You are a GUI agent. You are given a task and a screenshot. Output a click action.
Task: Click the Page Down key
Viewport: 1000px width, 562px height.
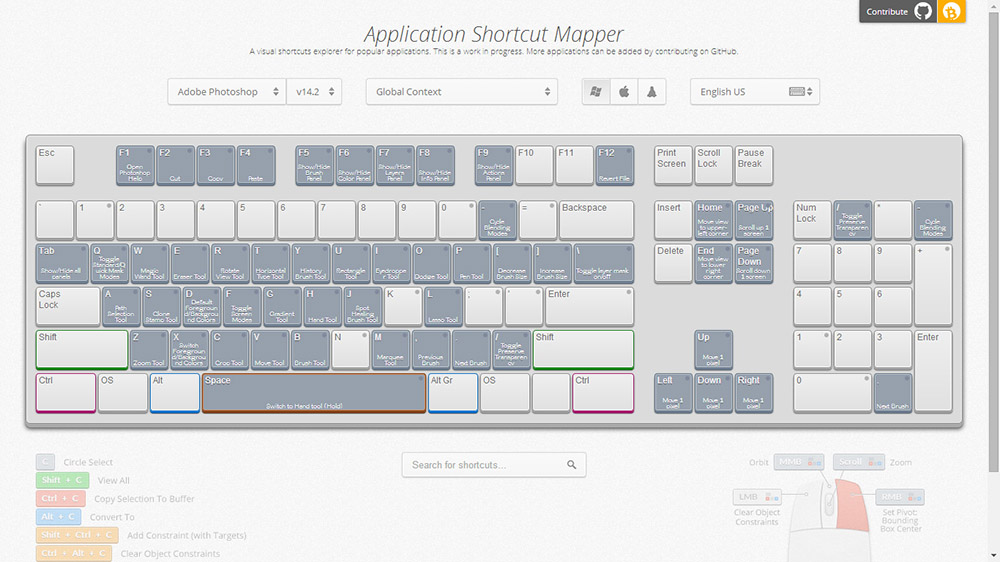click(753, 263)
